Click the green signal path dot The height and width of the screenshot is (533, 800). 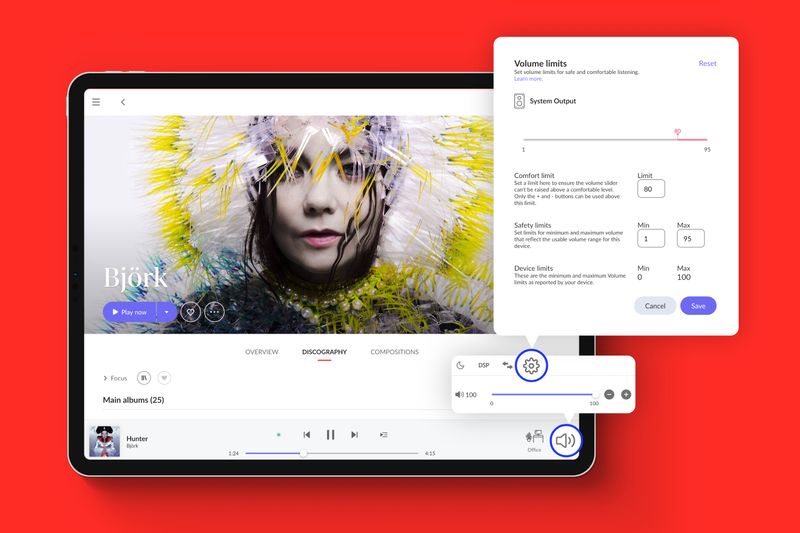(x=279, y=435)
